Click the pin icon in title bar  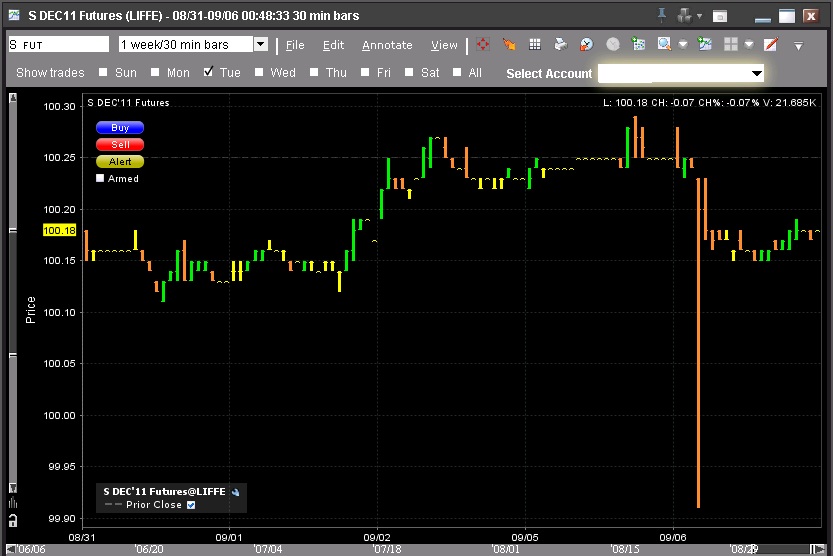point(662,16)
